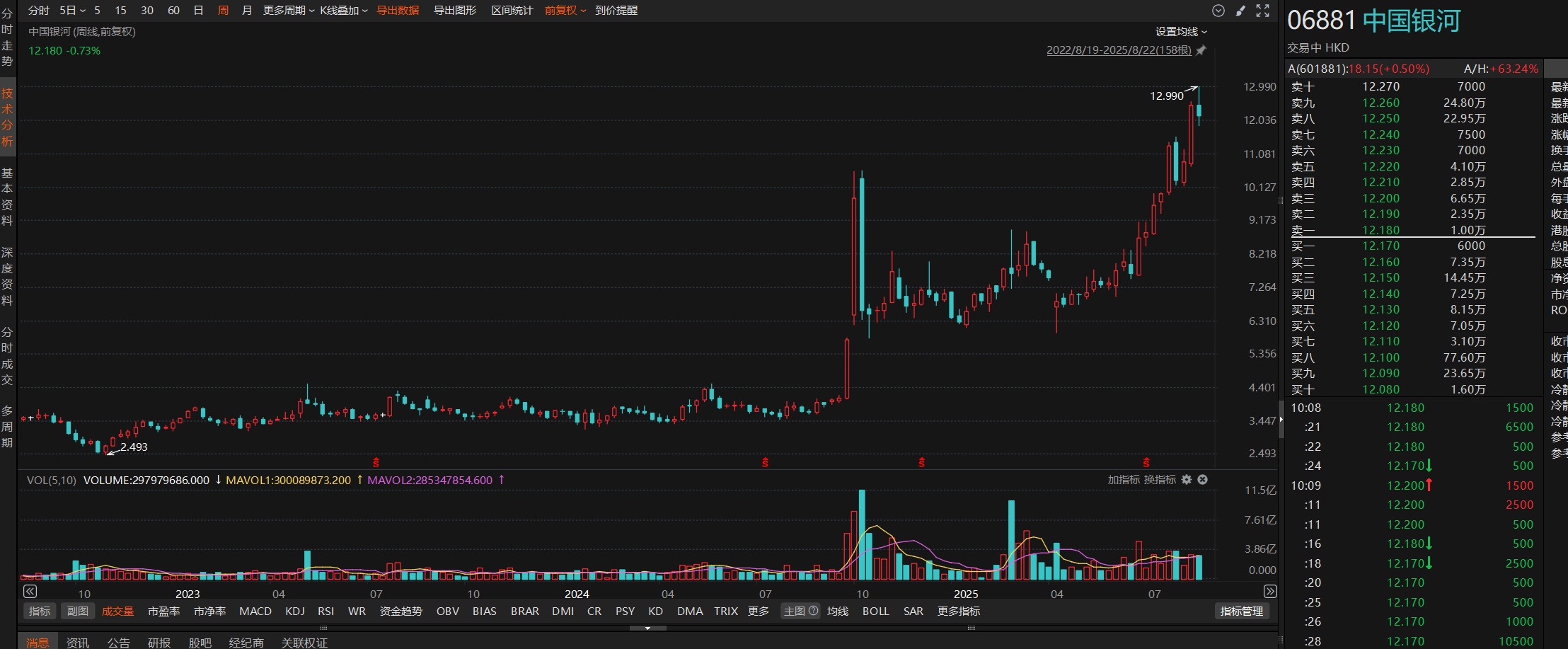Open volume indicator settings gear icon
This screenshot has width=1568, height=649.
click(x=1187, y=480)
